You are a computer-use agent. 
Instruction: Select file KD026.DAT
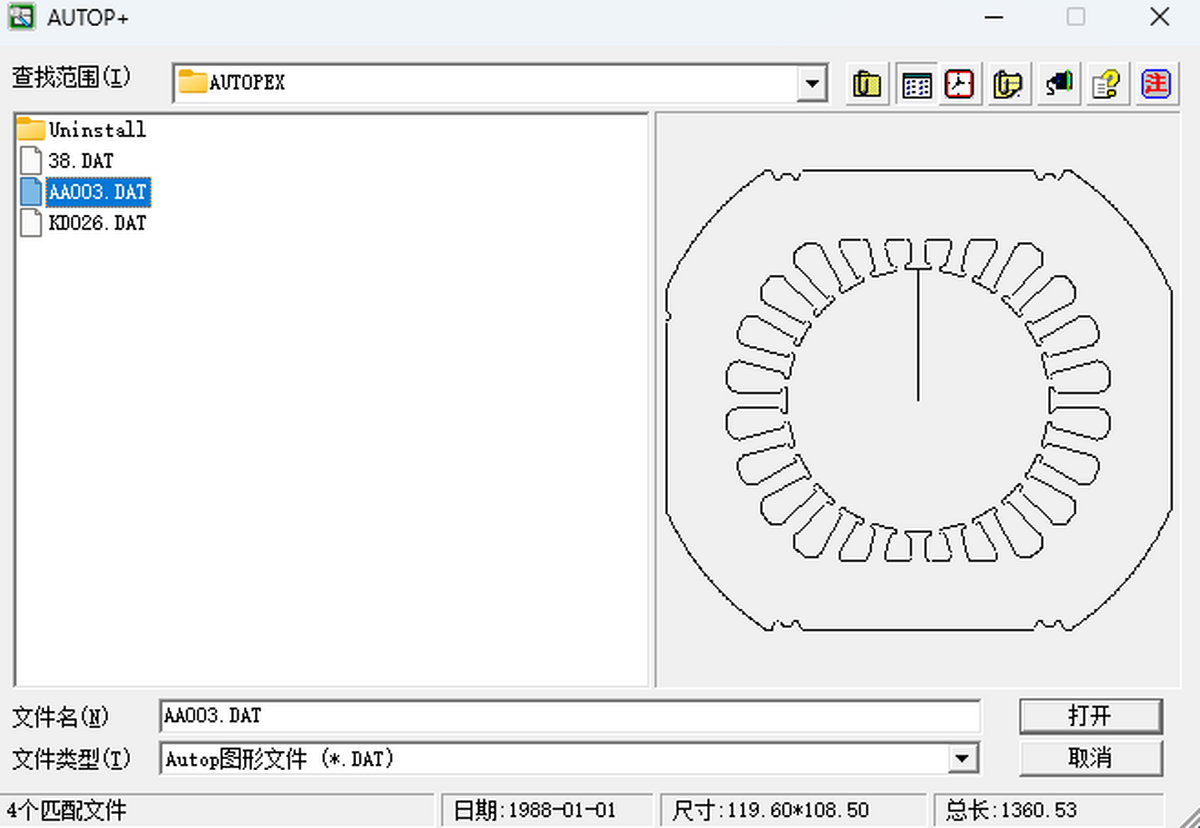click(x=84, y=223)
